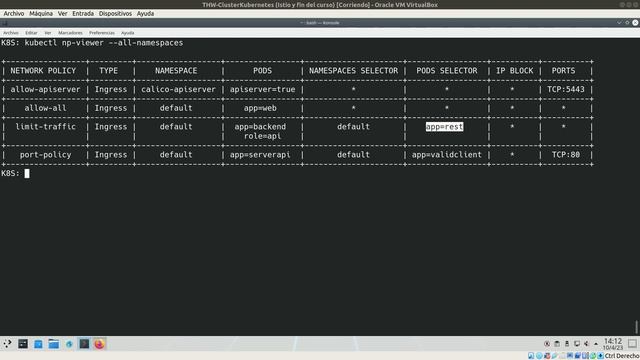640x360 pixels.
Task: Open Konsole Editar menu
Action: click(x=31, y=33)
